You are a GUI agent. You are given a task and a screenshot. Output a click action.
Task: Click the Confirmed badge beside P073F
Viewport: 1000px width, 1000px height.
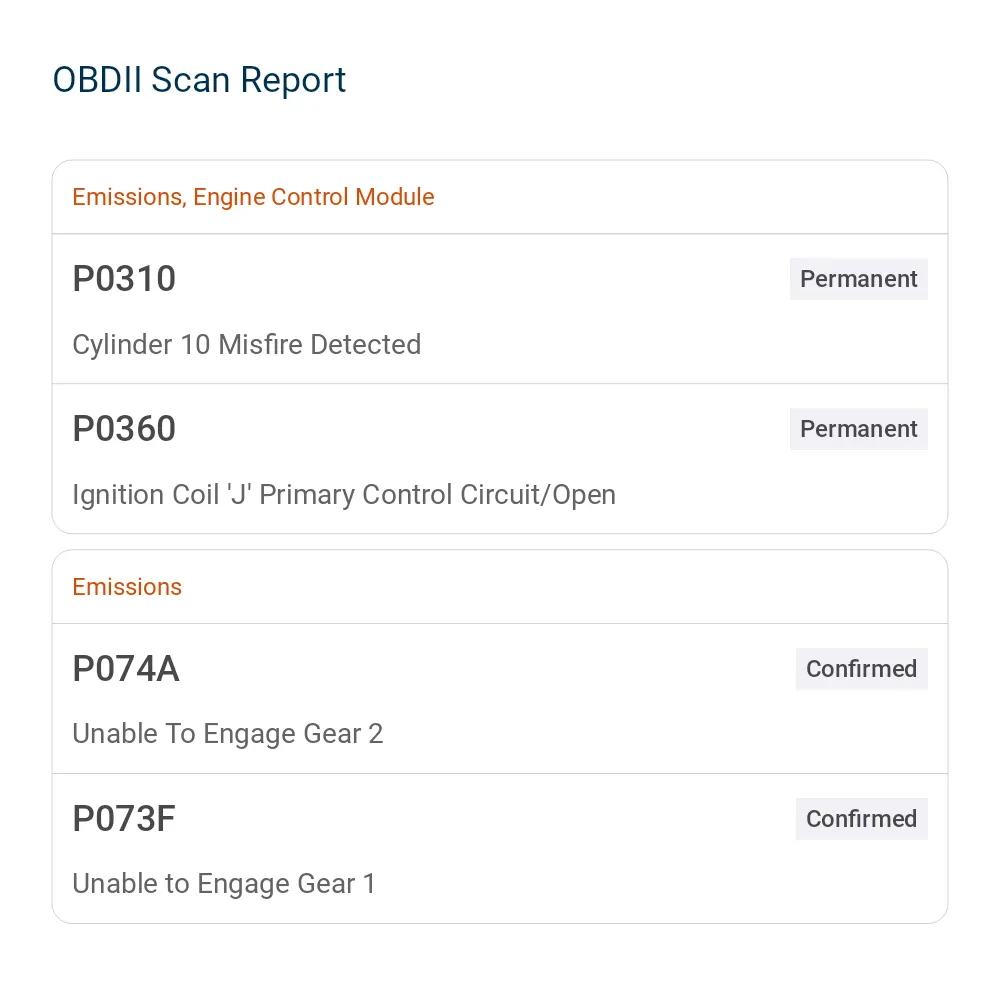point(862,819)
